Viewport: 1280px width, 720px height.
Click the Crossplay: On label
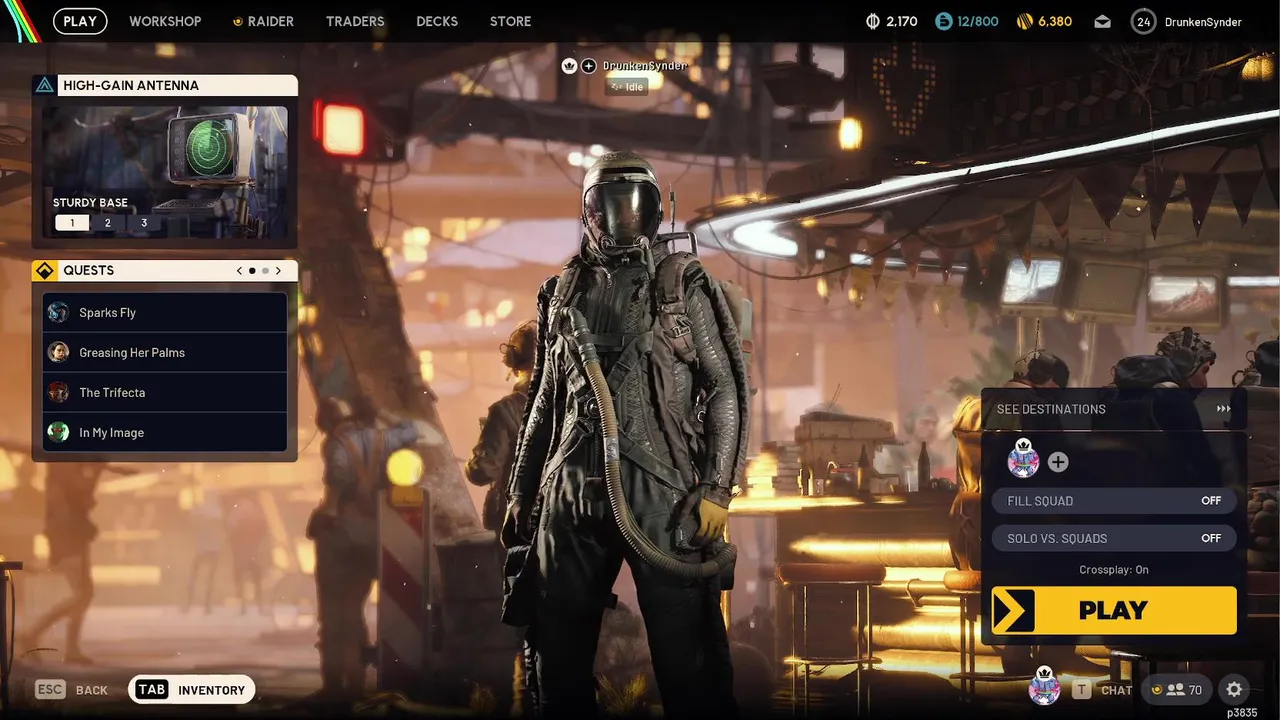pos(1114,570)
